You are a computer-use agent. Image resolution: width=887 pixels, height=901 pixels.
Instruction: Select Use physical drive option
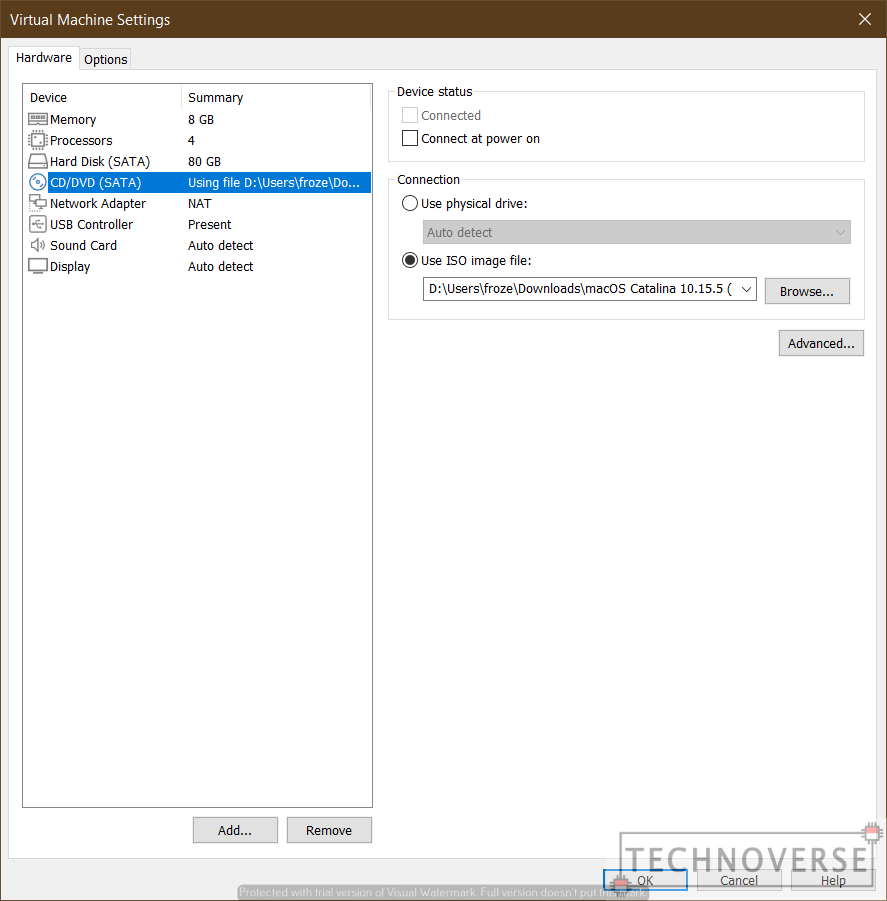[x=410, y=203]
